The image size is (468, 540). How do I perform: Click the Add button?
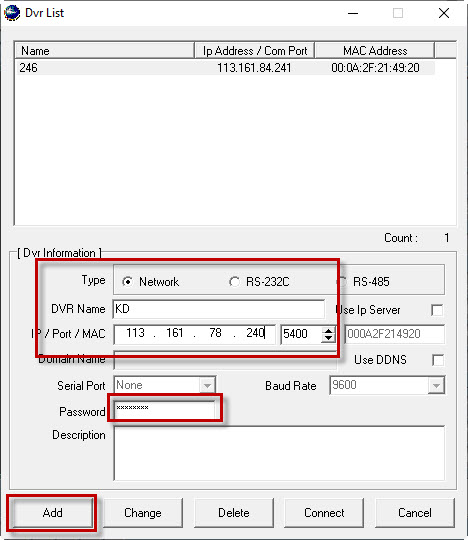(52, 513)
